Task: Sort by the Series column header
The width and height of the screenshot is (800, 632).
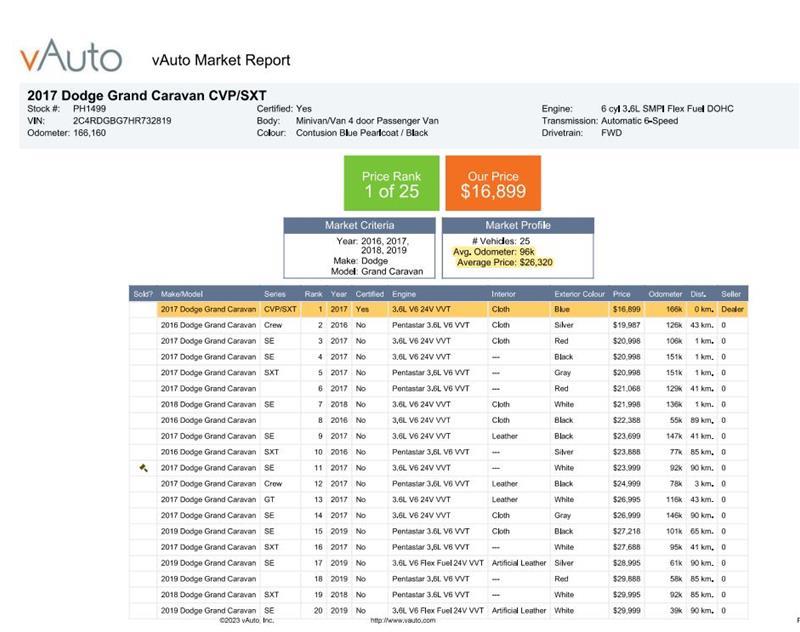Action: pos(274,294)
